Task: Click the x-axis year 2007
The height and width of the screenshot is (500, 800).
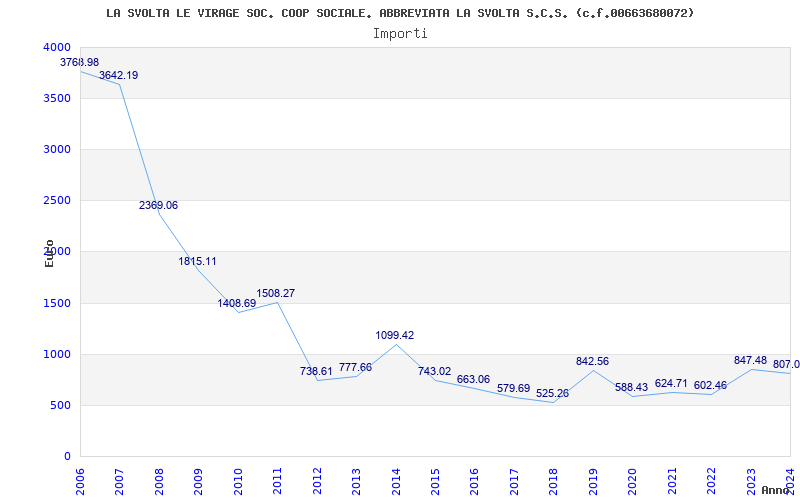Action: [119, 481]
